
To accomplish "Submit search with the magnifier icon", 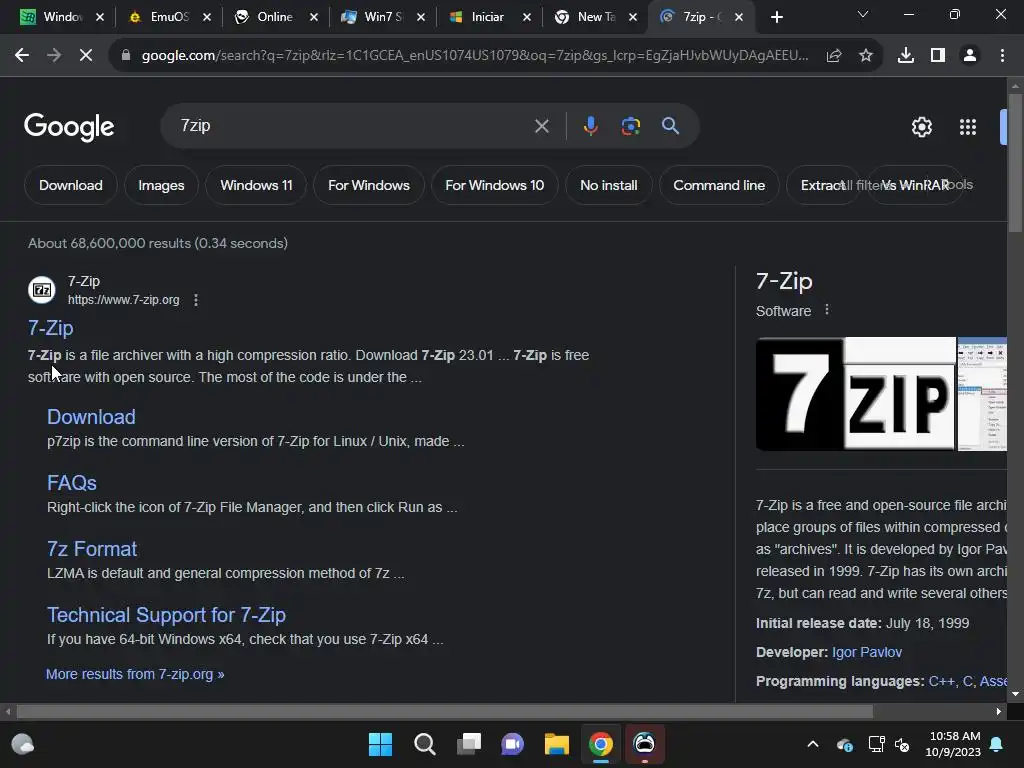I will 671,126.
